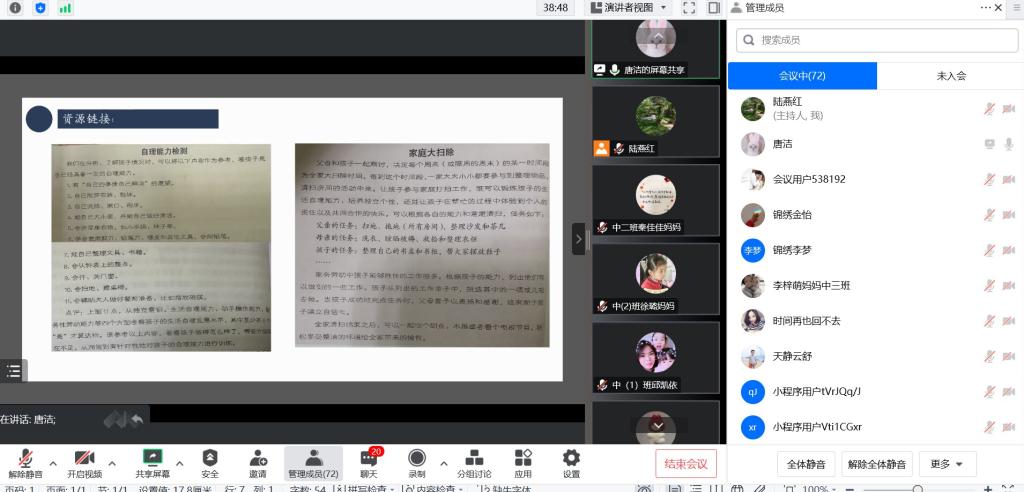1024x492 pixels.
Task: Click the blue security shield icon
Action: point(40,8)
